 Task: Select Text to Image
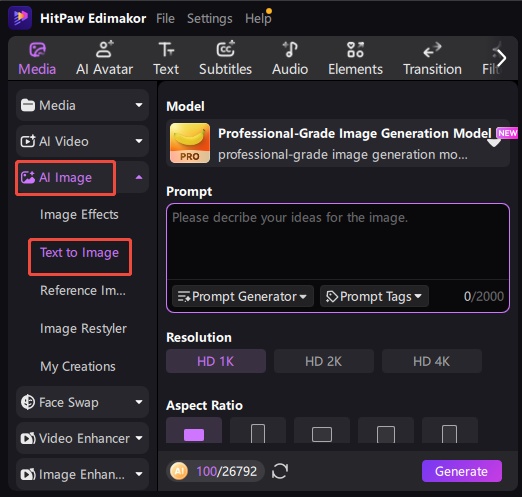coord(80,253)
